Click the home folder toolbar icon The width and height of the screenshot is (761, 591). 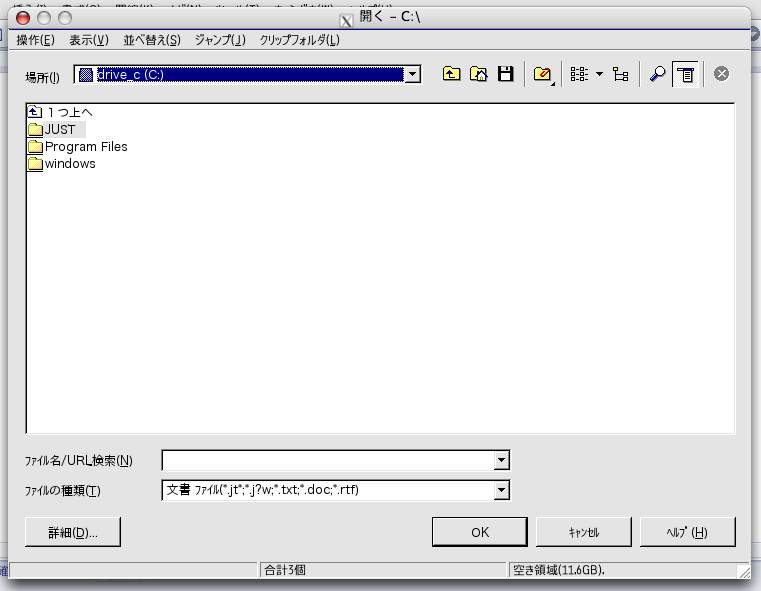[x=478, y=74]
